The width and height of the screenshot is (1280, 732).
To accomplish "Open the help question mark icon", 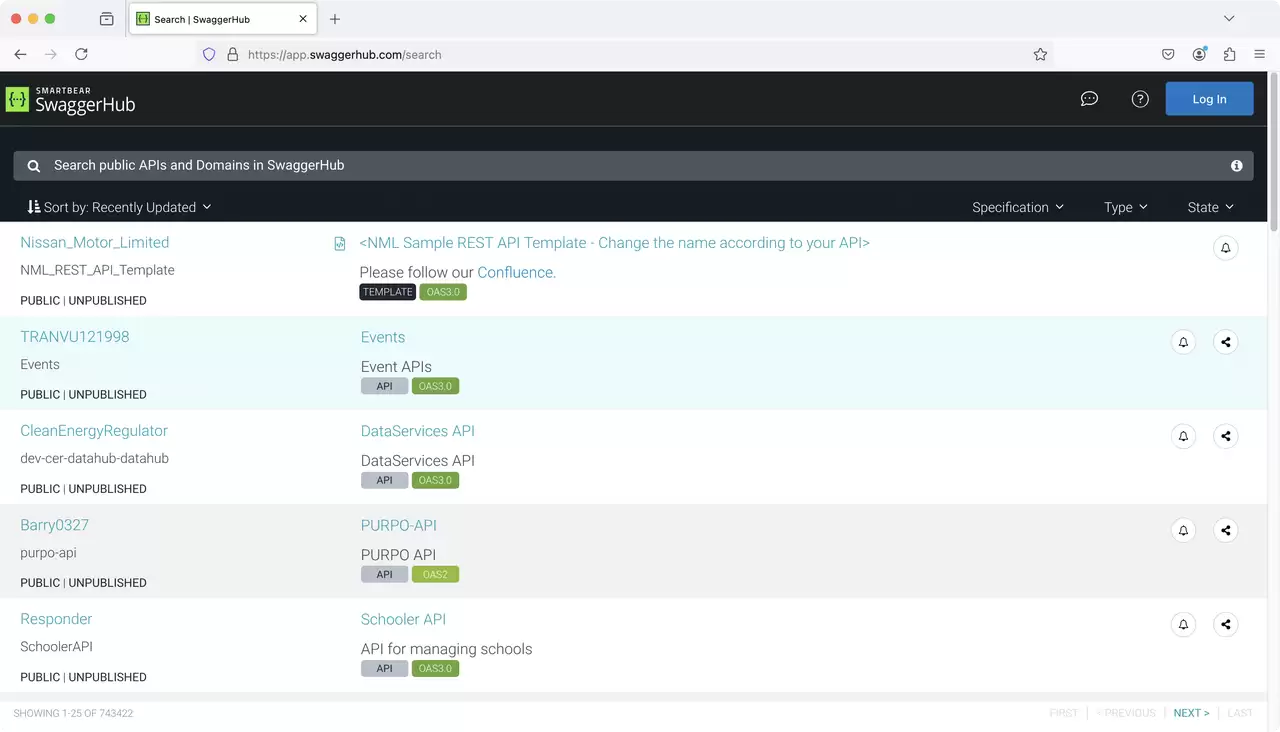I will point(1140,99).
